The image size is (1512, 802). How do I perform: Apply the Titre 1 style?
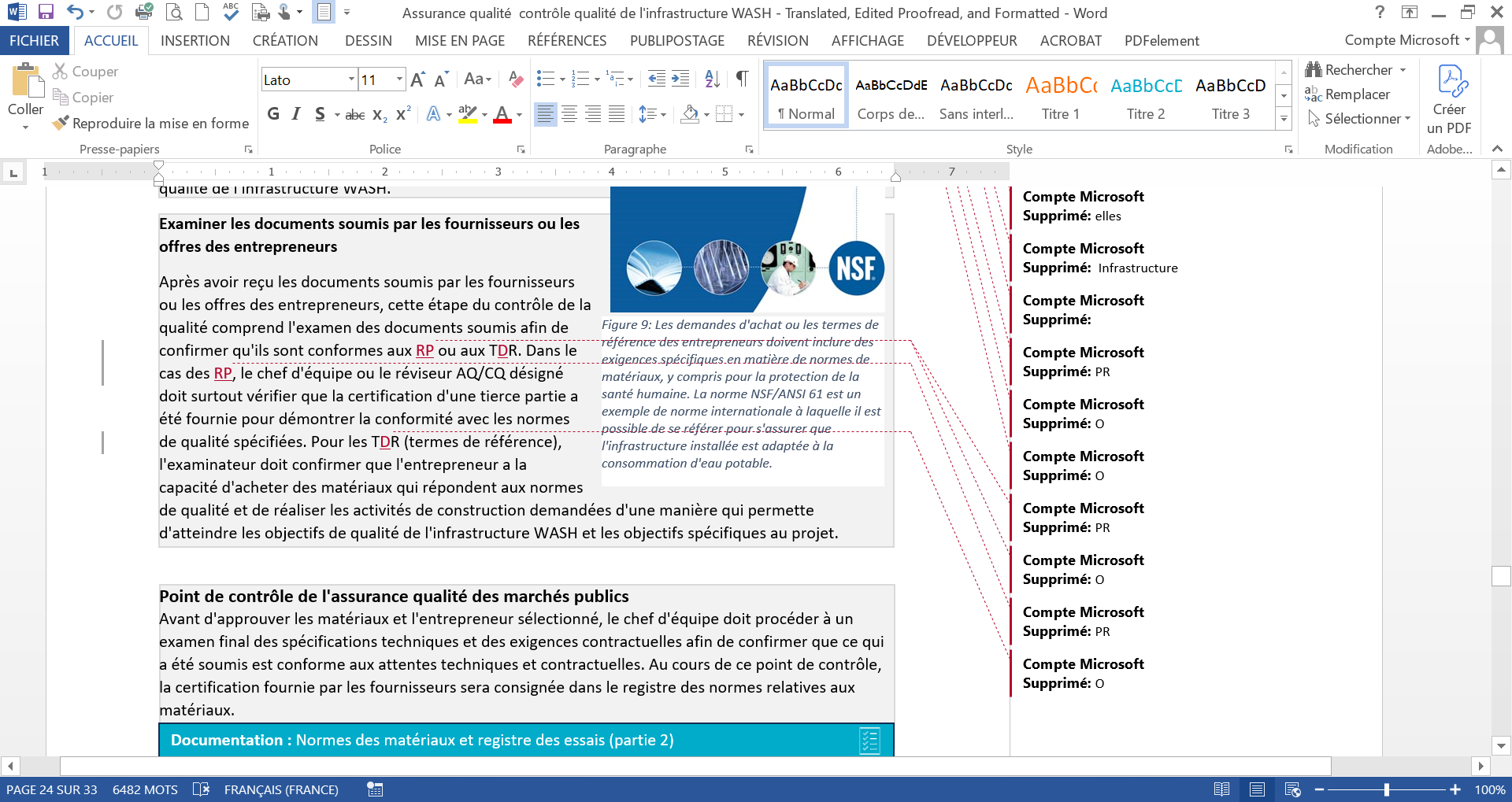pos(1061,94)
